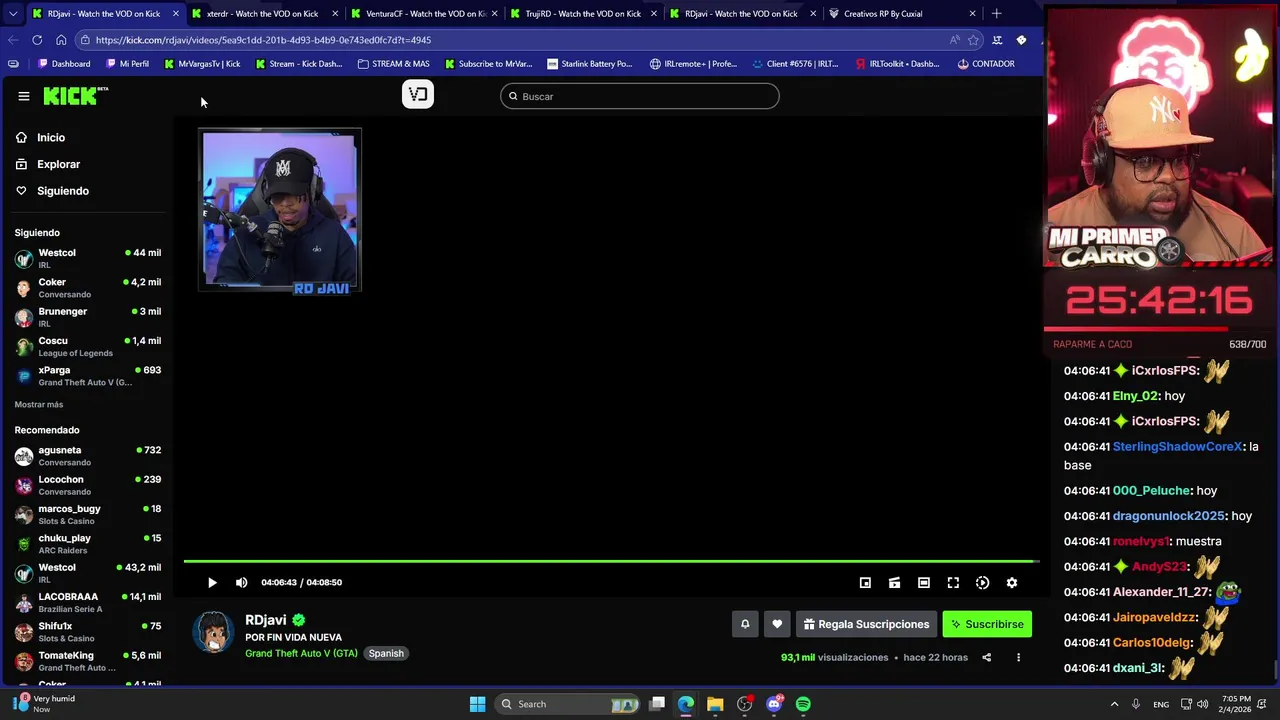Image resolution: width=1280 pixels, height=720 pixels.
Task: Switch to xterdr VOD browser tab
Action: point(262,14)
